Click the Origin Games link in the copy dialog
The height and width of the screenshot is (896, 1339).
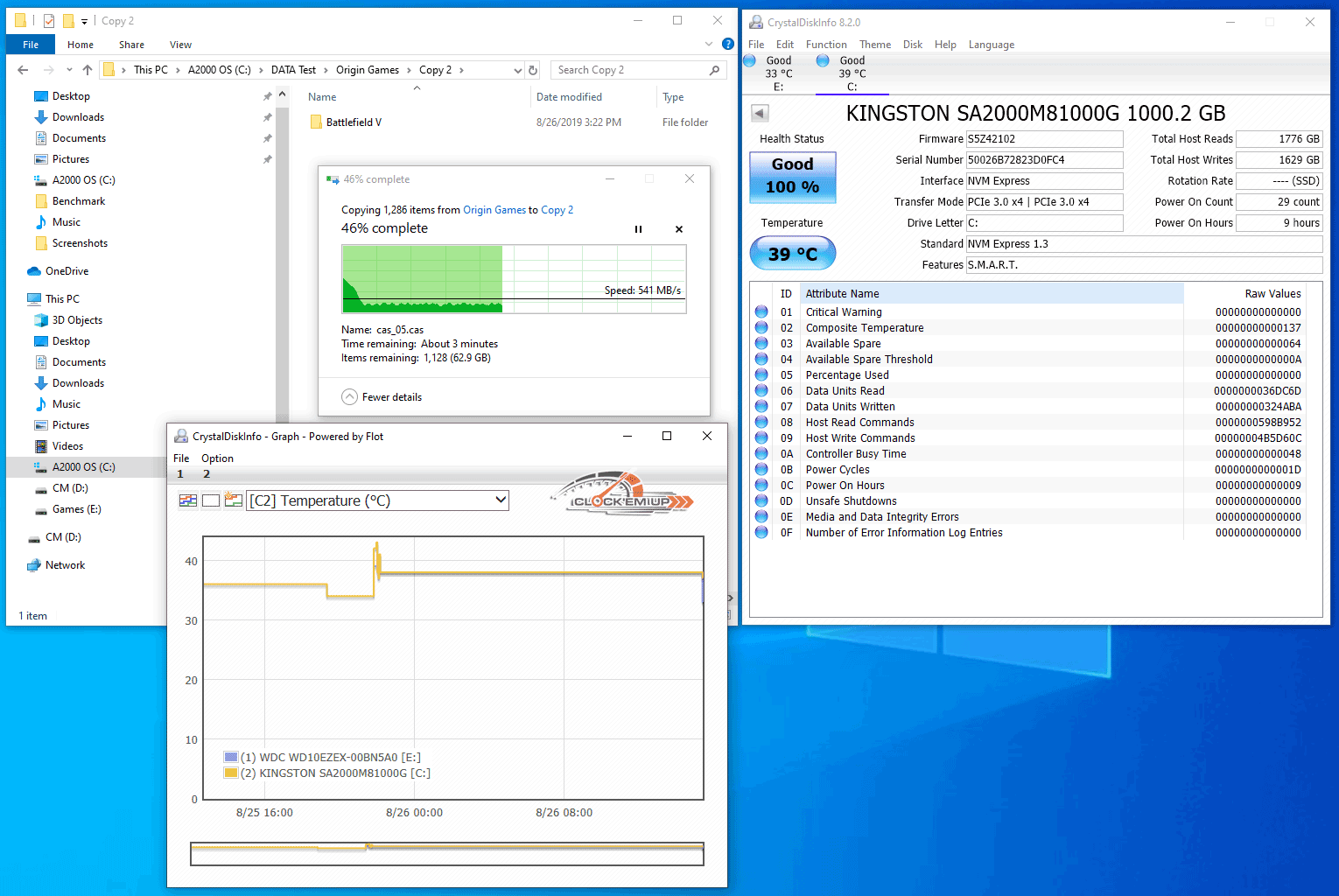494,210
